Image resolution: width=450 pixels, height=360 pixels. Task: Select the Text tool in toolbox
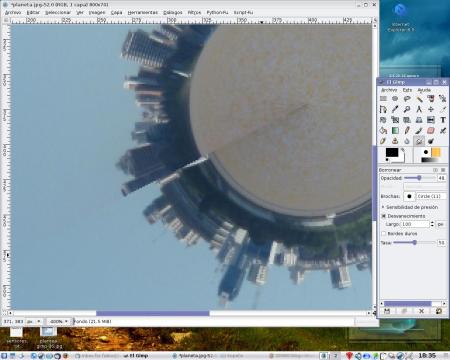coord(443,120)
